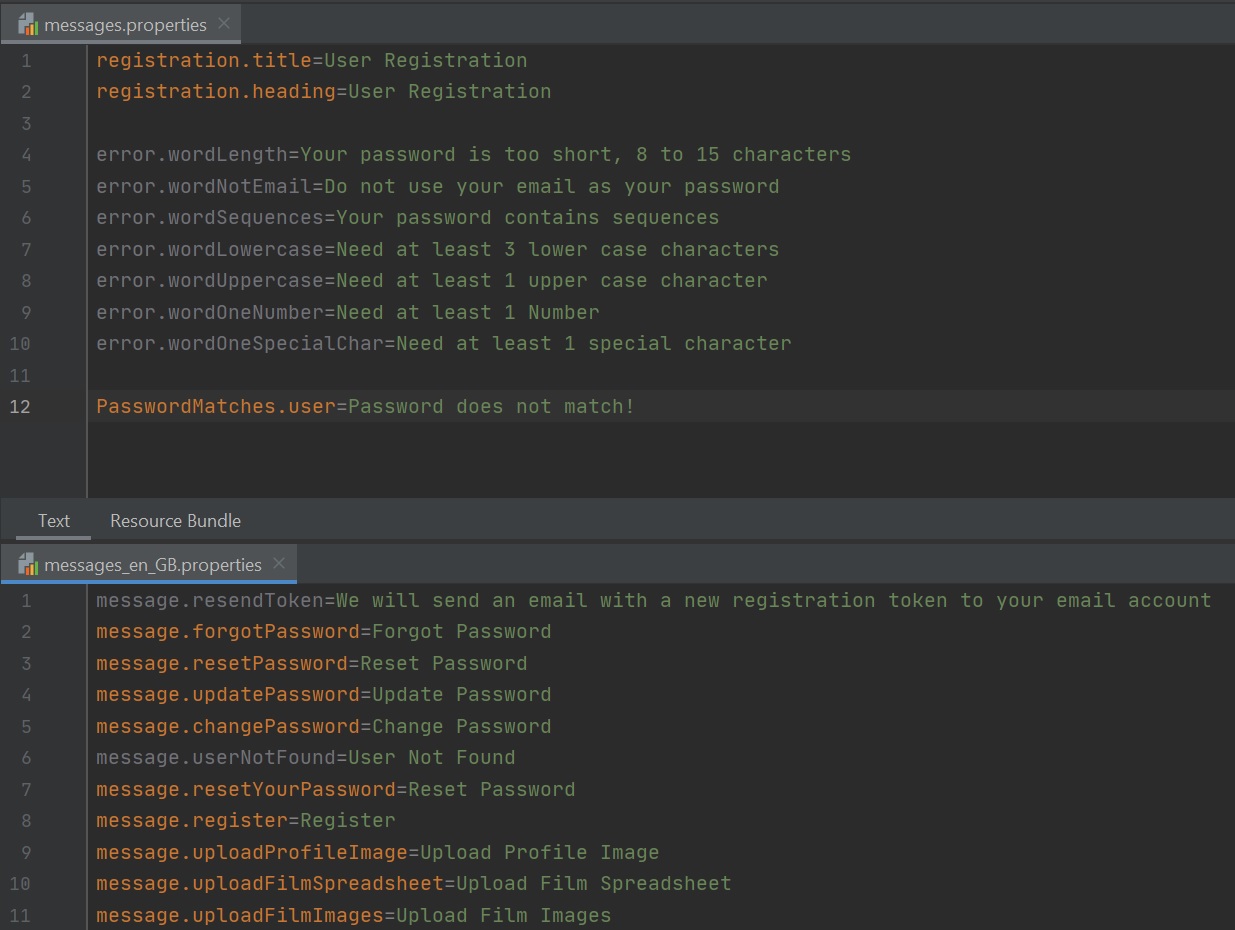Click the registration.title key in top editor
The image size is (1235, 930).
point(204,61)
